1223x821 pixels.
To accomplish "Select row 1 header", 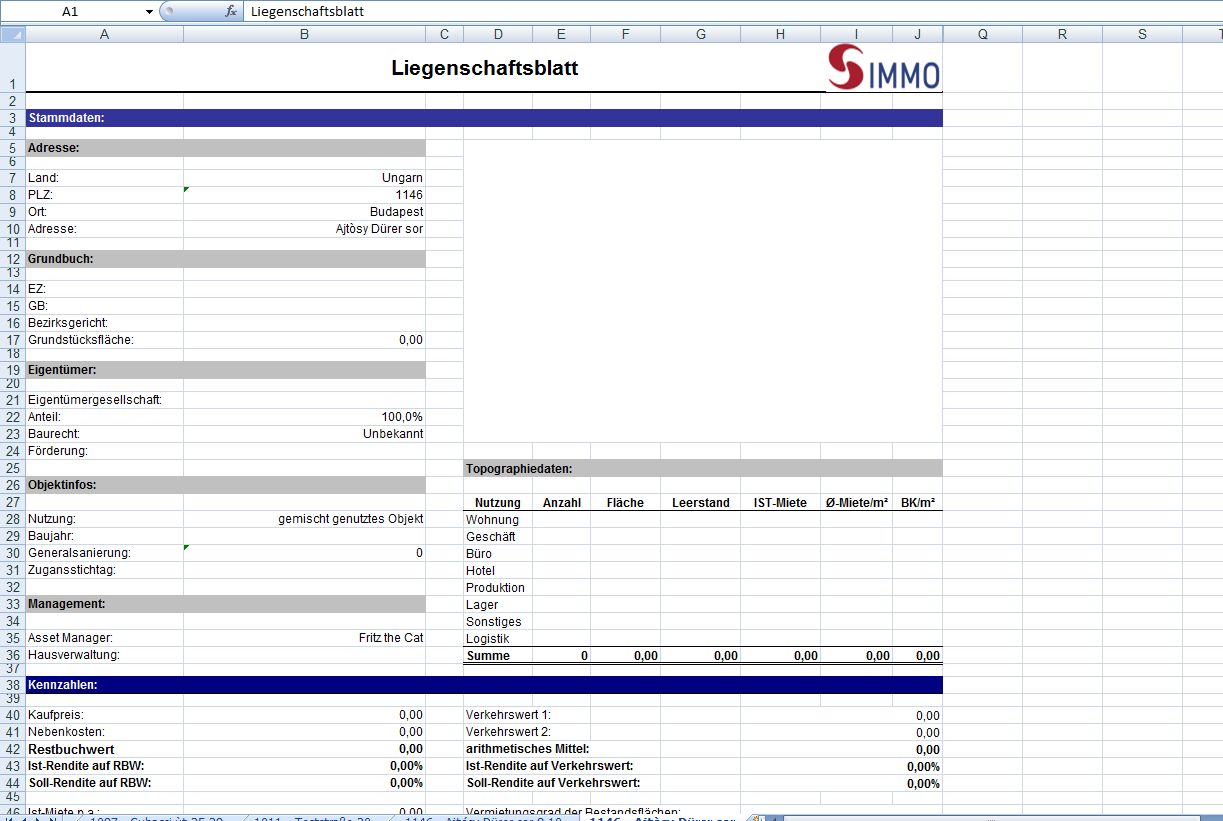I will [12, 68].
